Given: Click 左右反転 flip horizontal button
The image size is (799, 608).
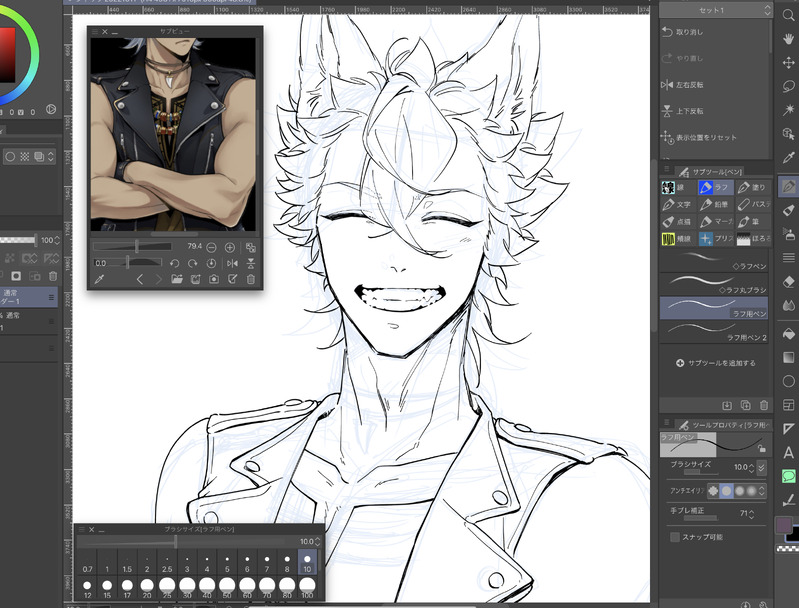Looking at the screenshot, I should (x=682, y=85).
